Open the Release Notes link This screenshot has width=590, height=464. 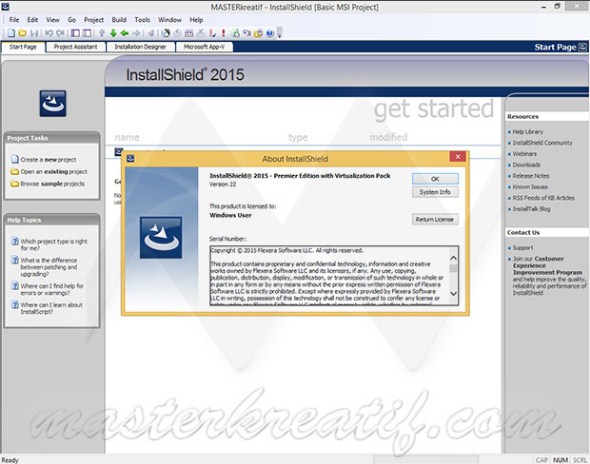tap(531, 176)
